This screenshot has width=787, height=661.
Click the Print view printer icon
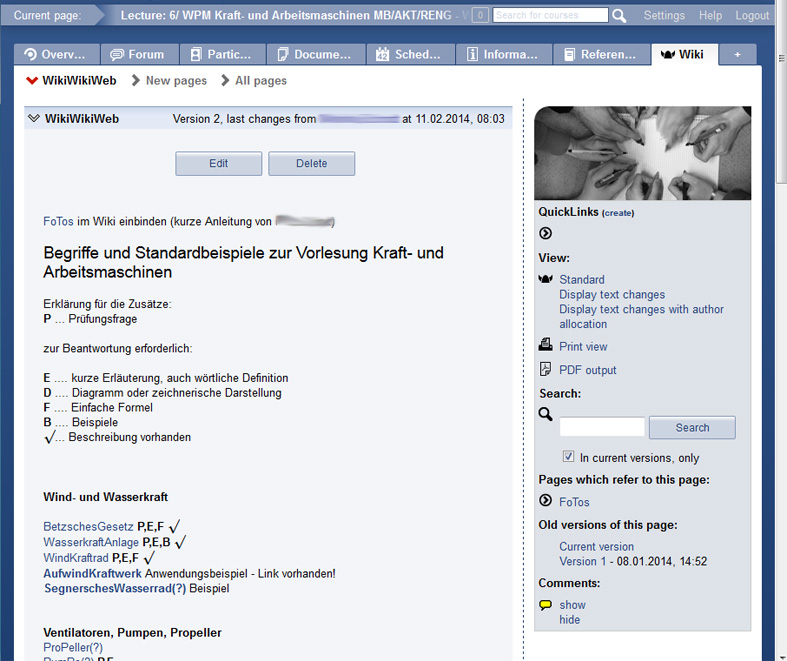click(x=546, y=345)
